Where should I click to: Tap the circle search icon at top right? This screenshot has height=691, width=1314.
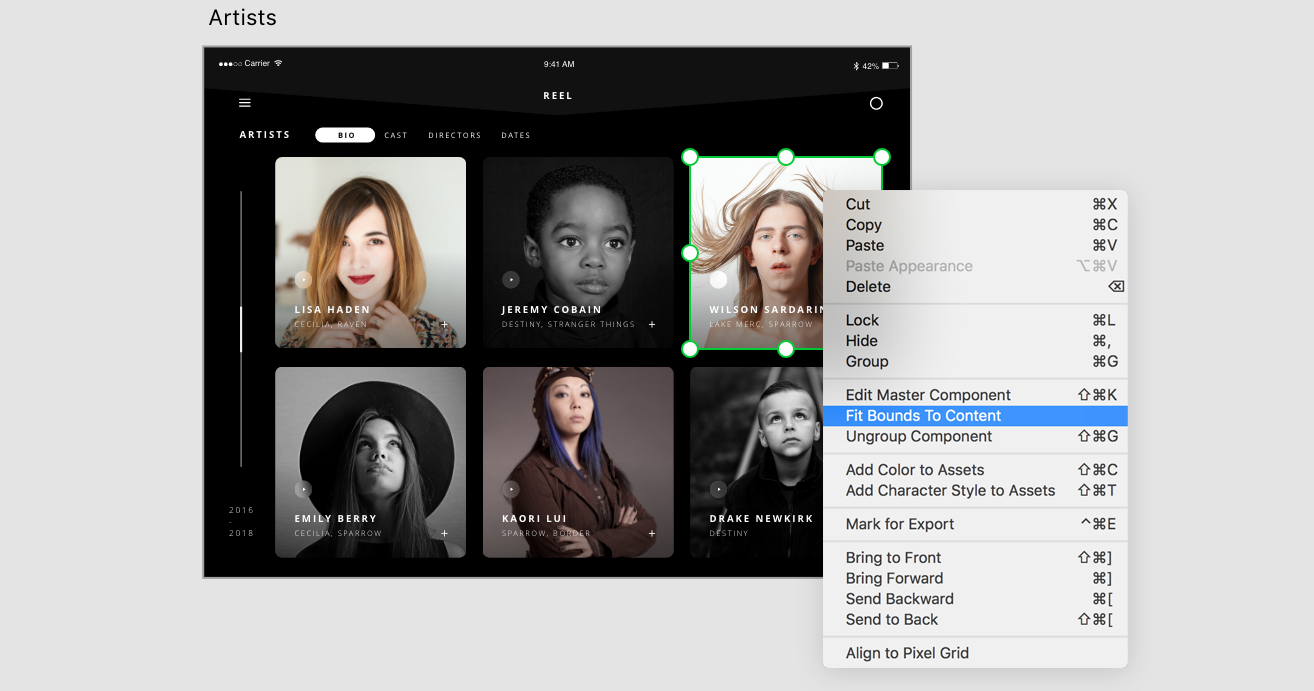click(x=876, y=103)
